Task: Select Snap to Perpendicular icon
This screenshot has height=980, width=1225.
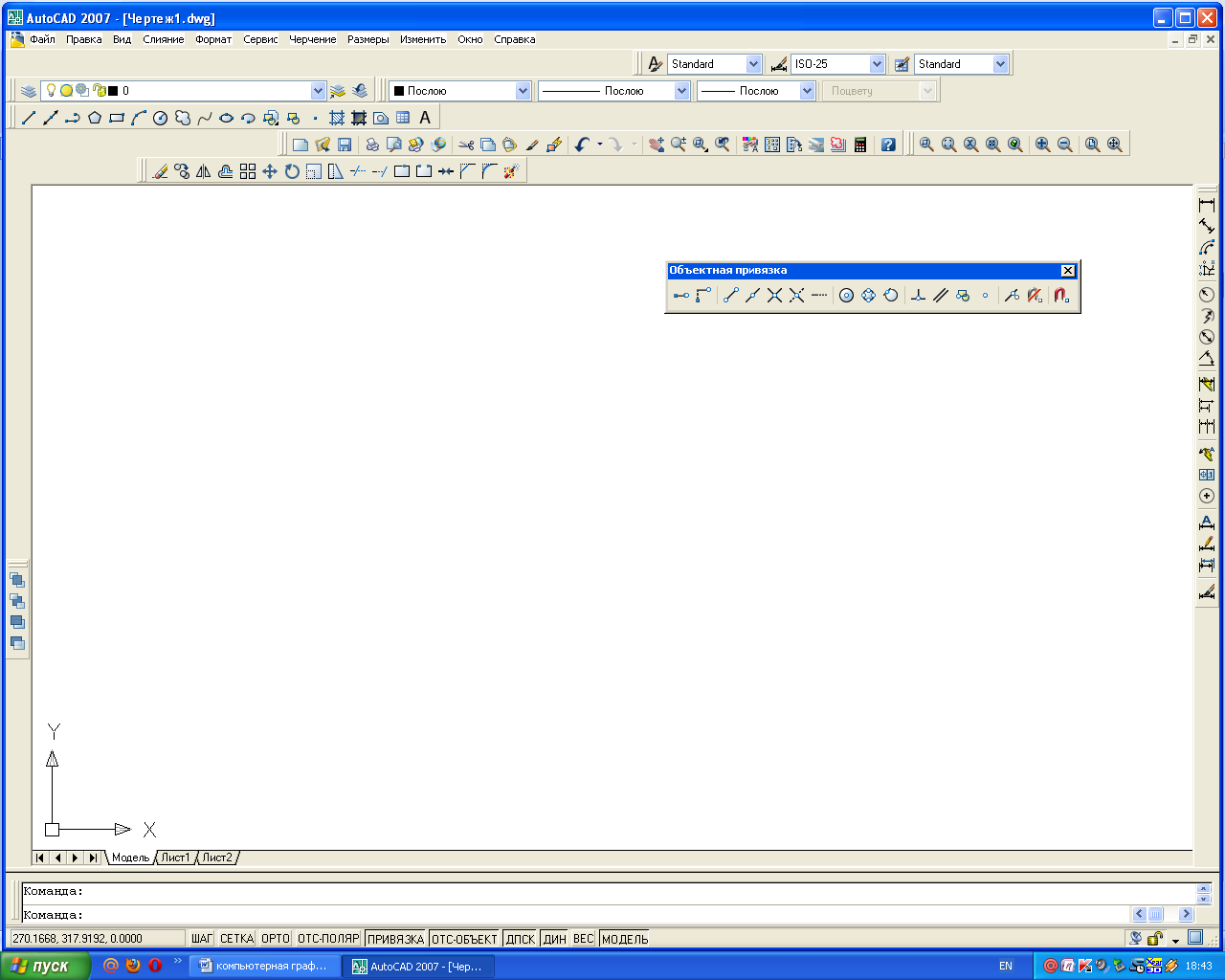Action: coord(918,296)
